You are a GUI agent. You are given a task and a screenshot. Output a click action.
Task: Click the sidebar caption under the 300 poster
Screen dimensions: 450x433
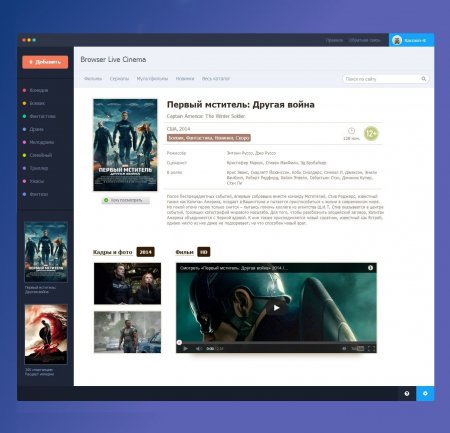pyautogui.click(x=39, y=372)
